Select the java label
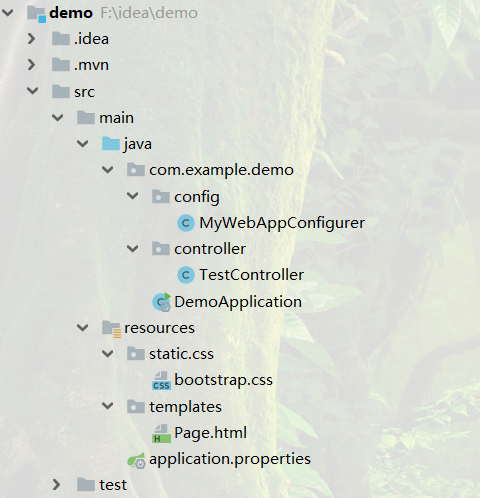 [138, 144]
